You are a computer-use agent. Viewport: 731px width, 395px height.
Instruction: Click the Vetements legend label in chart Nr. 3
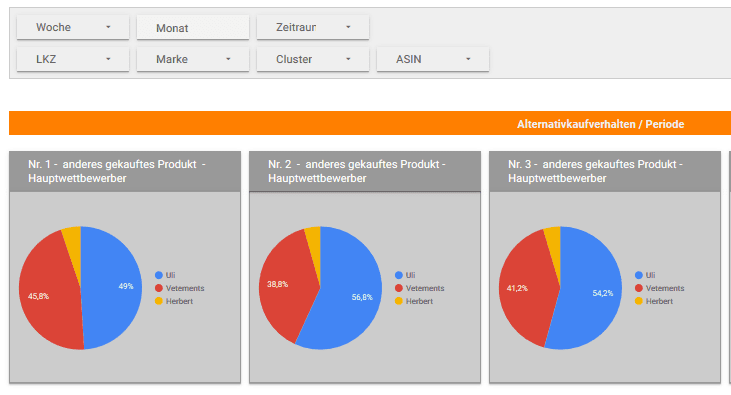(665, 288)
